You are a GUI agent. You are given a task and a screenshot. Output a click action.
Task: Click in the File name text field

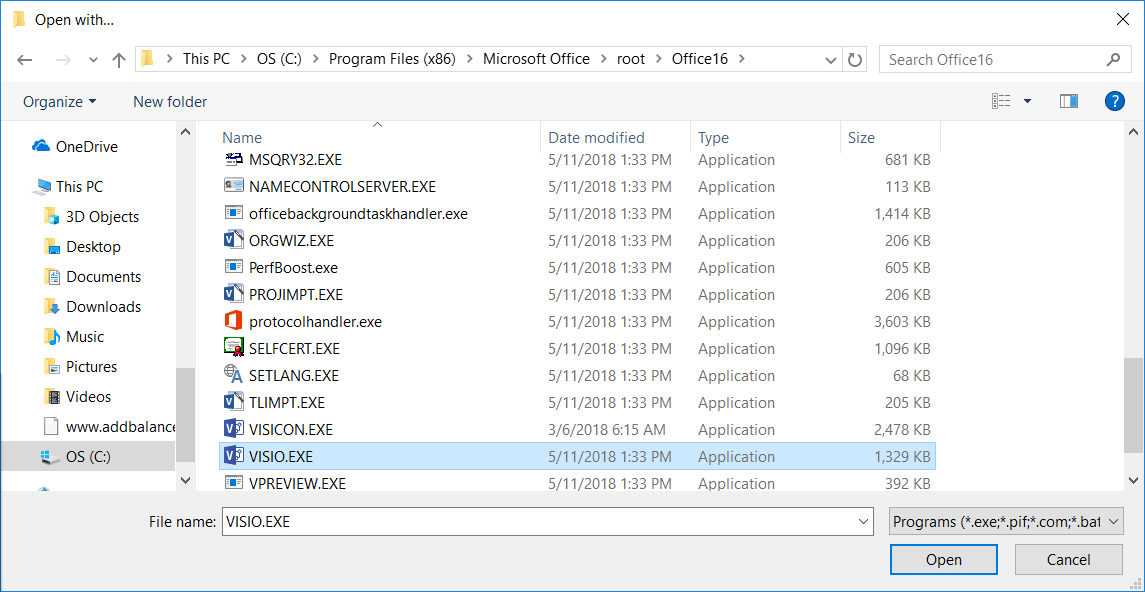[x=539, y=522]
